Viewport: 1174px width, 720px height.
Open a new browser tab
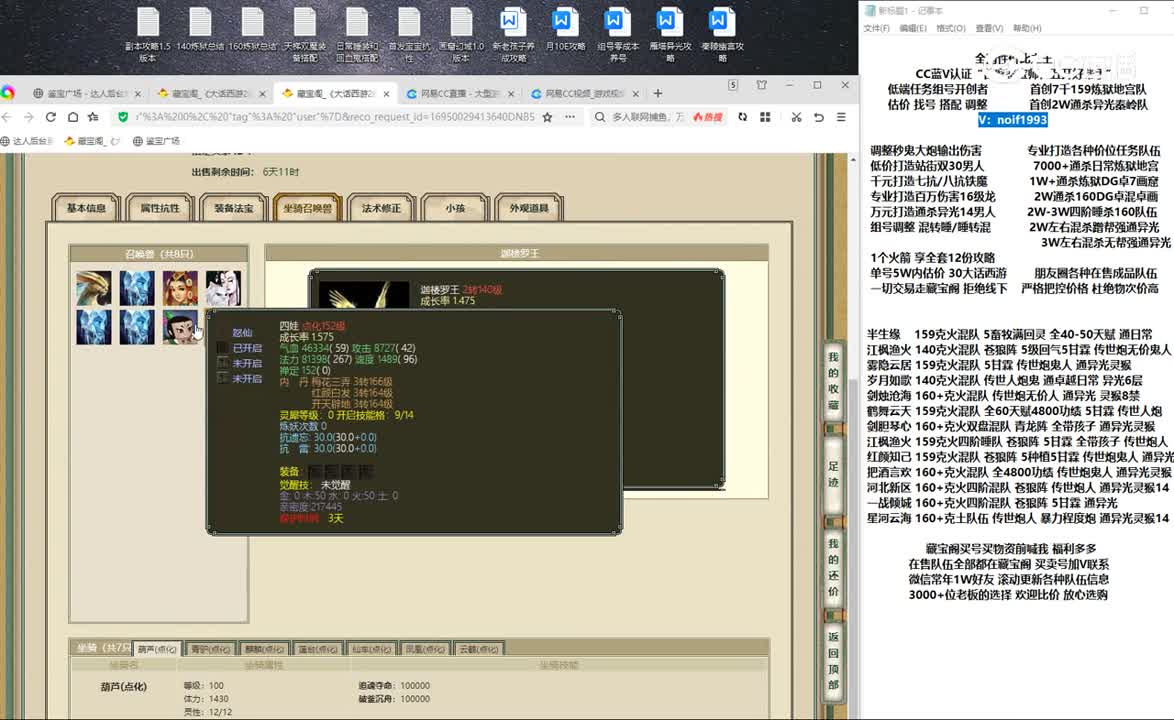pos(657,94)
